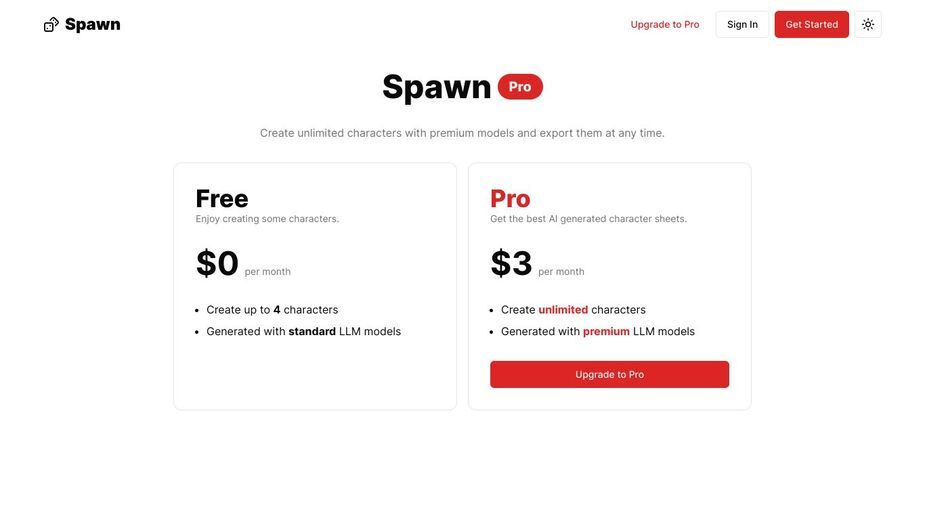Click the red Pro badge beside Spawn title

tap(520, 87)
